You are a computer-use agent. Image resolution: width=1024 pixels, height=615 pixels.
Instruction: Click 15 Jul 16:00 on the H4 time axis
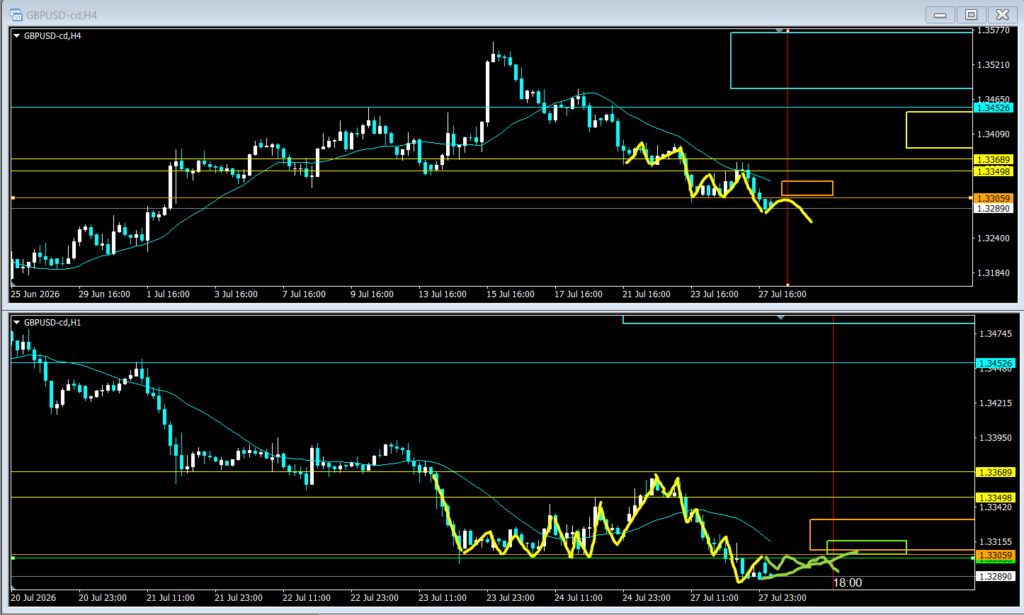pyautogui.click(x=510, y=294)
